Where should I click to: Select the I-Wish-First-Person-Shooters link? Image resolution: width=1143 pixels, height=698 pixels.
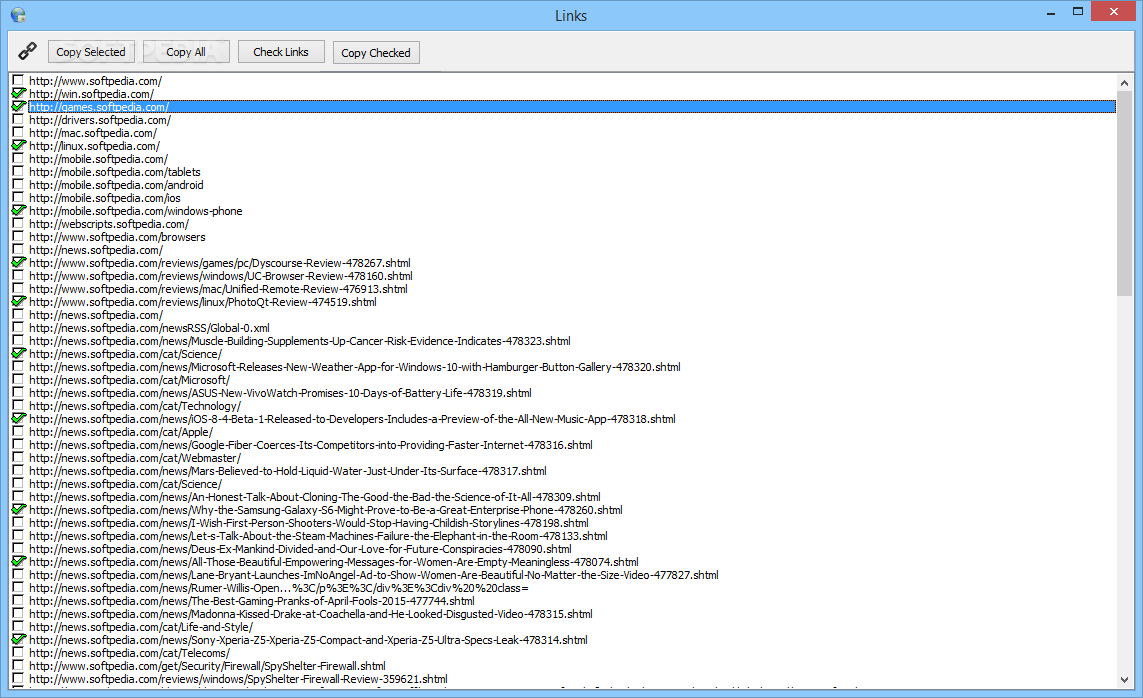tap(309, 523)
